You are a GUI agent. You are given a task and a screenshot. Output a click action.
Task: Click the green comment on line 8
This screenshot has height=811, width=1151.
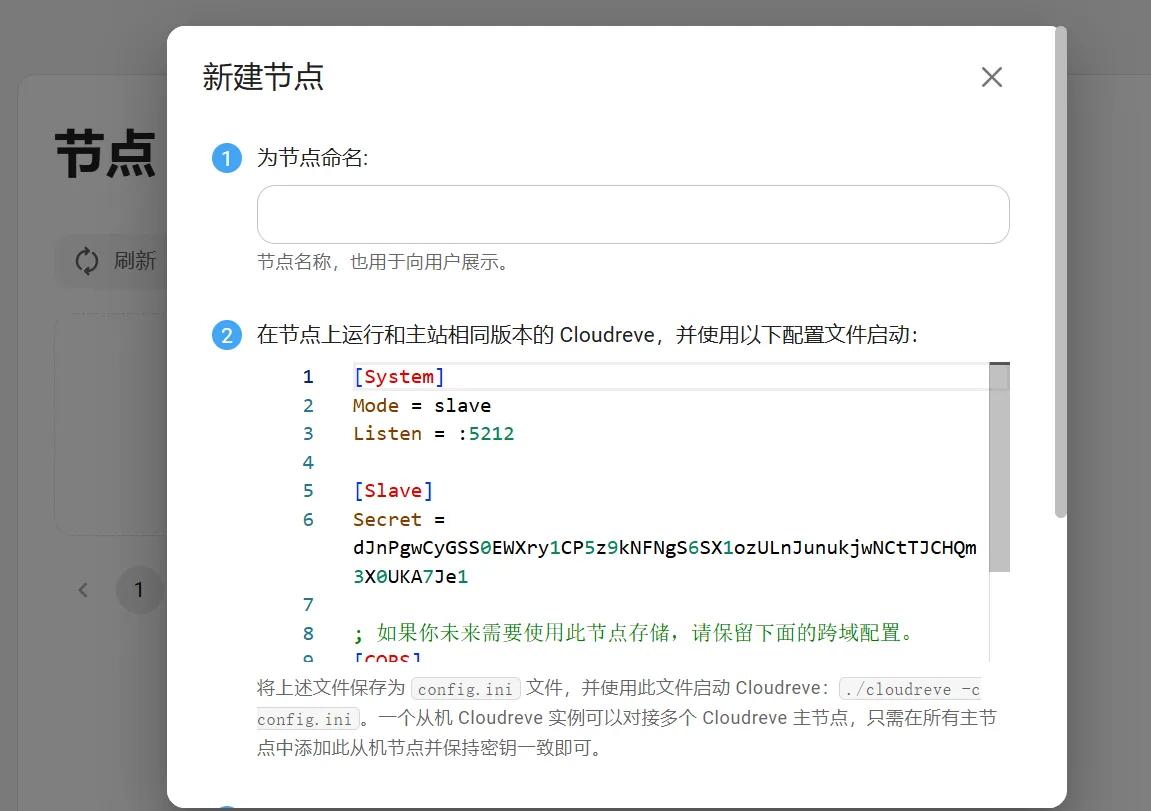pos(634,633)
